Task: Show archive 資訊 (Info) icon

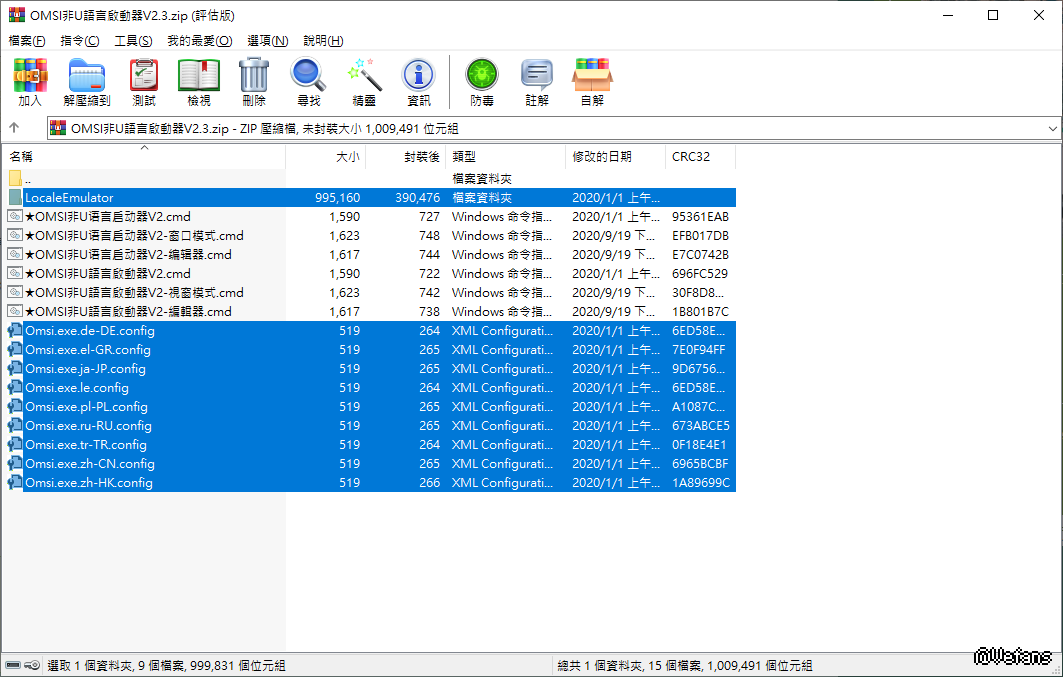Action: click(418, 82)
